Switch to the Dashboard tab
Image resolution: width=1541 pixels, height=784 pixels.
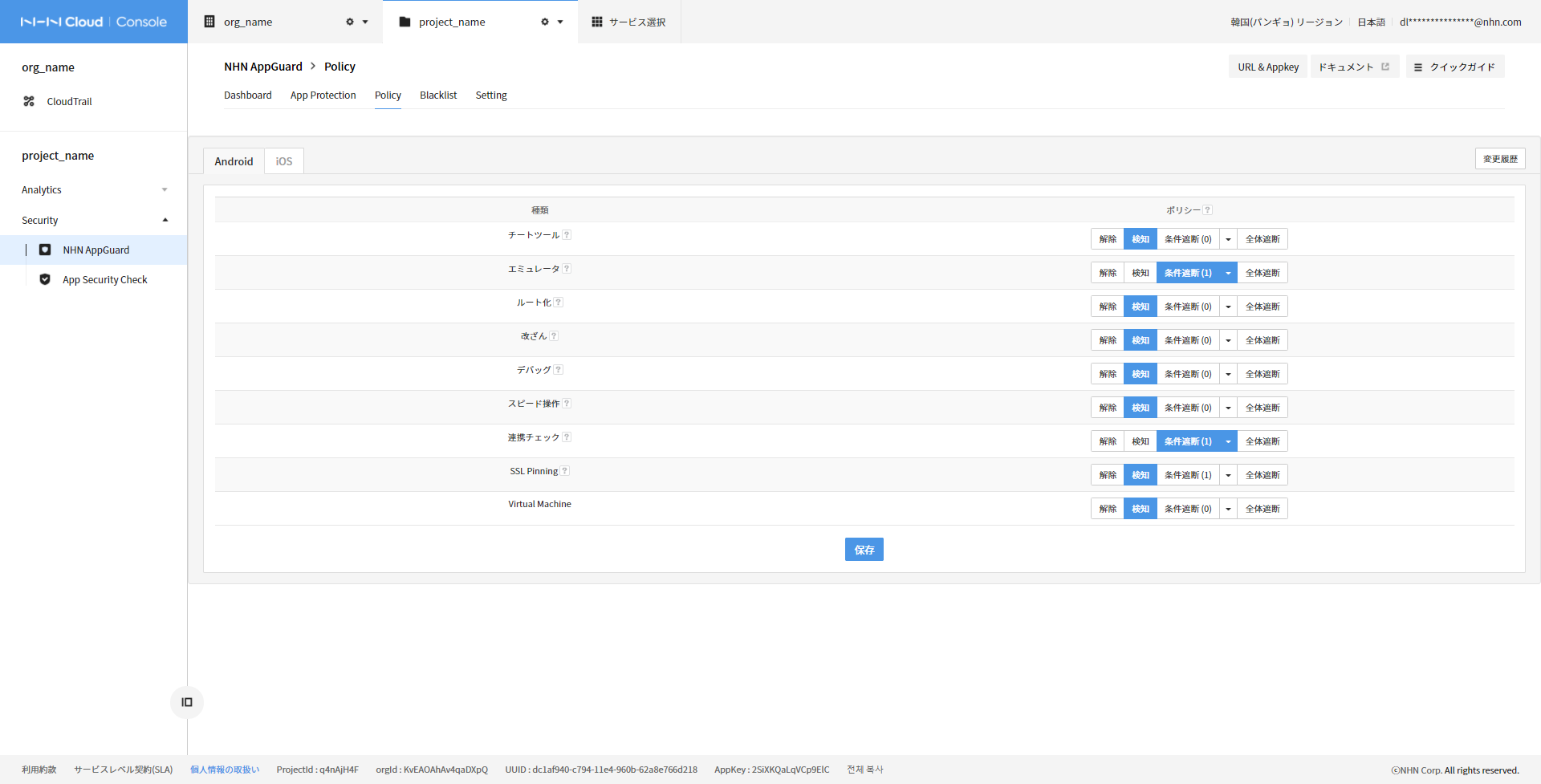[x=247, y=95]
